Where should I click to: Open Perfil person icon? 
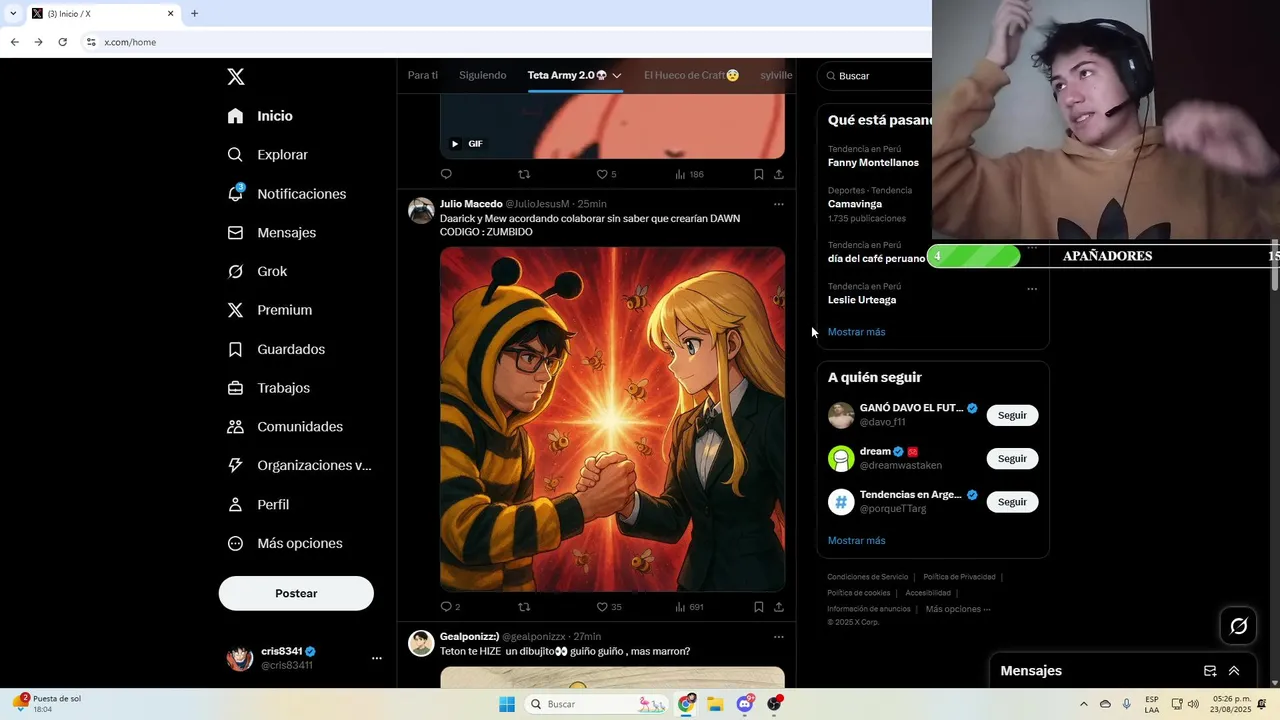pyautogui.click(x=235, y=504)
